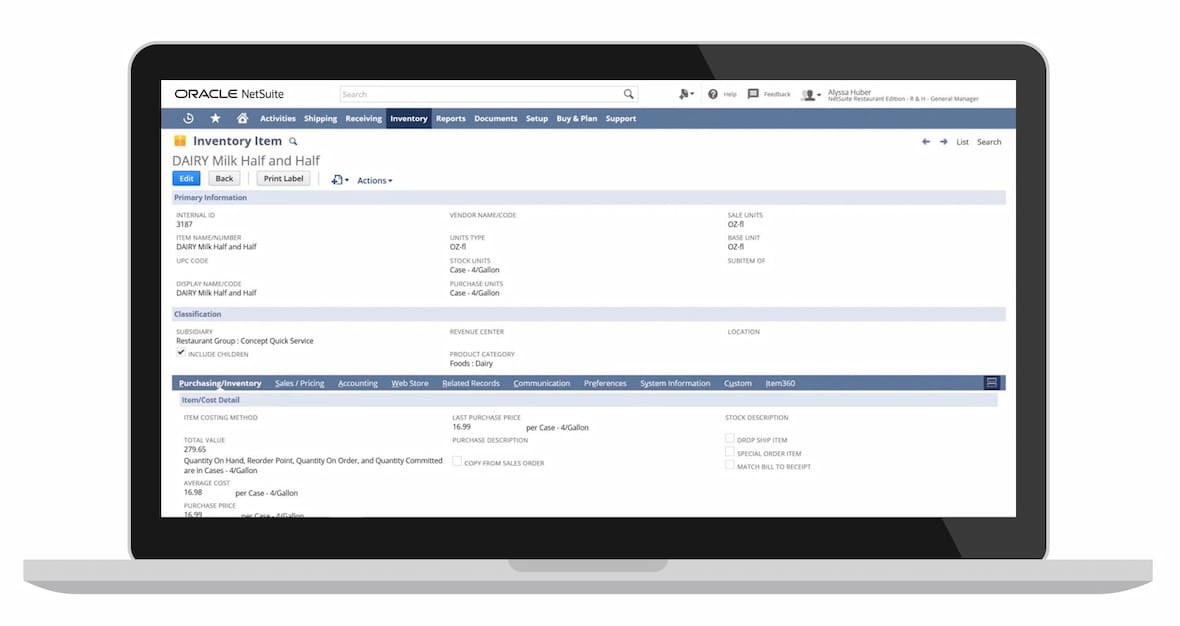Switch to the Communication subtab

click(x=542, y=383)
